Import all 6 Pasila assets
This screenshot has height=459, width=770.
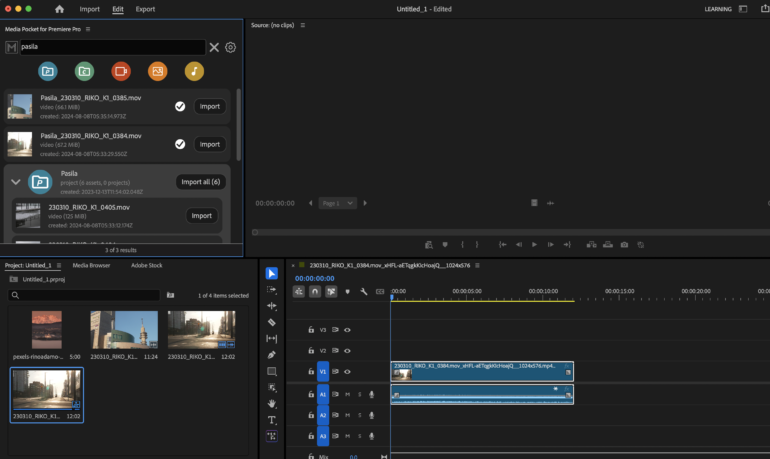click(x=200, y=182)
